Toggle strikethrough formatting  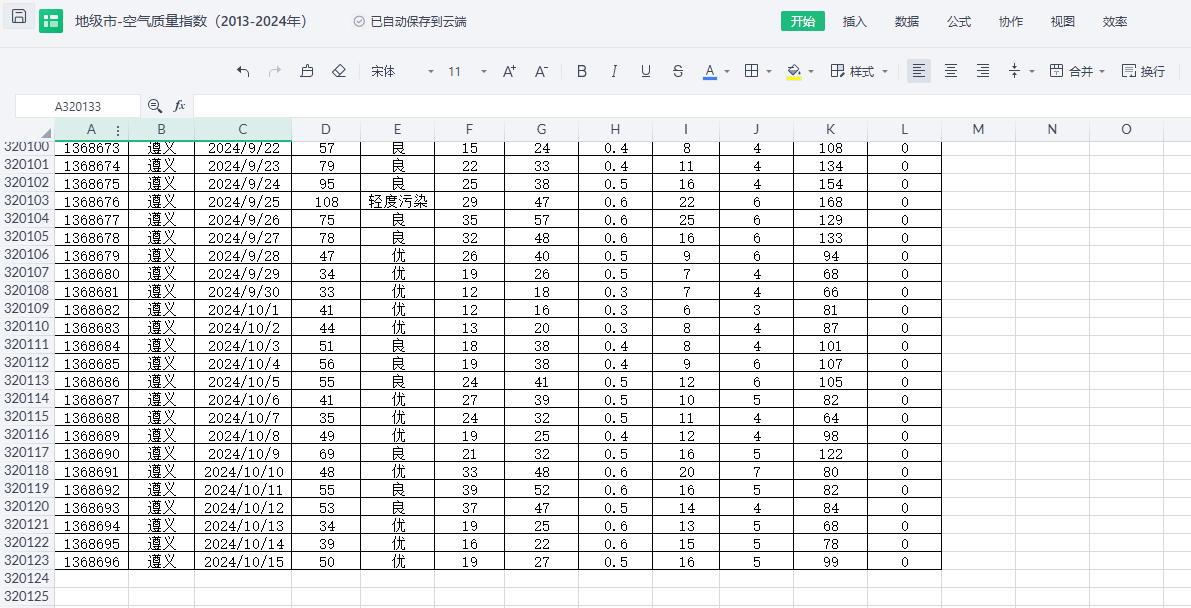click(x=678, y=71)
